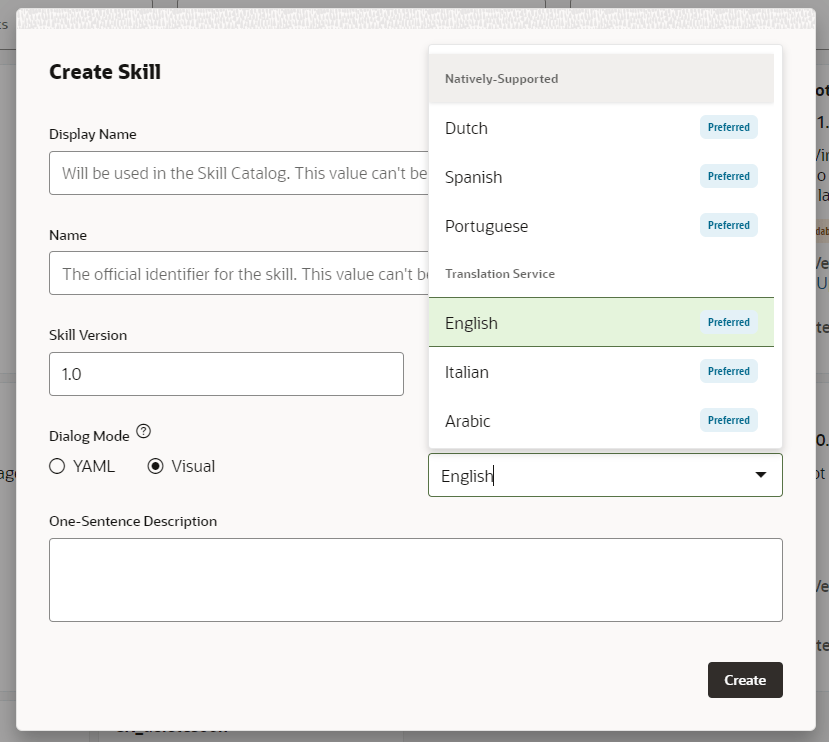This screenshot has height=742, width=829.
Task: Edit the Skill Version field
Action: [226, 373]
